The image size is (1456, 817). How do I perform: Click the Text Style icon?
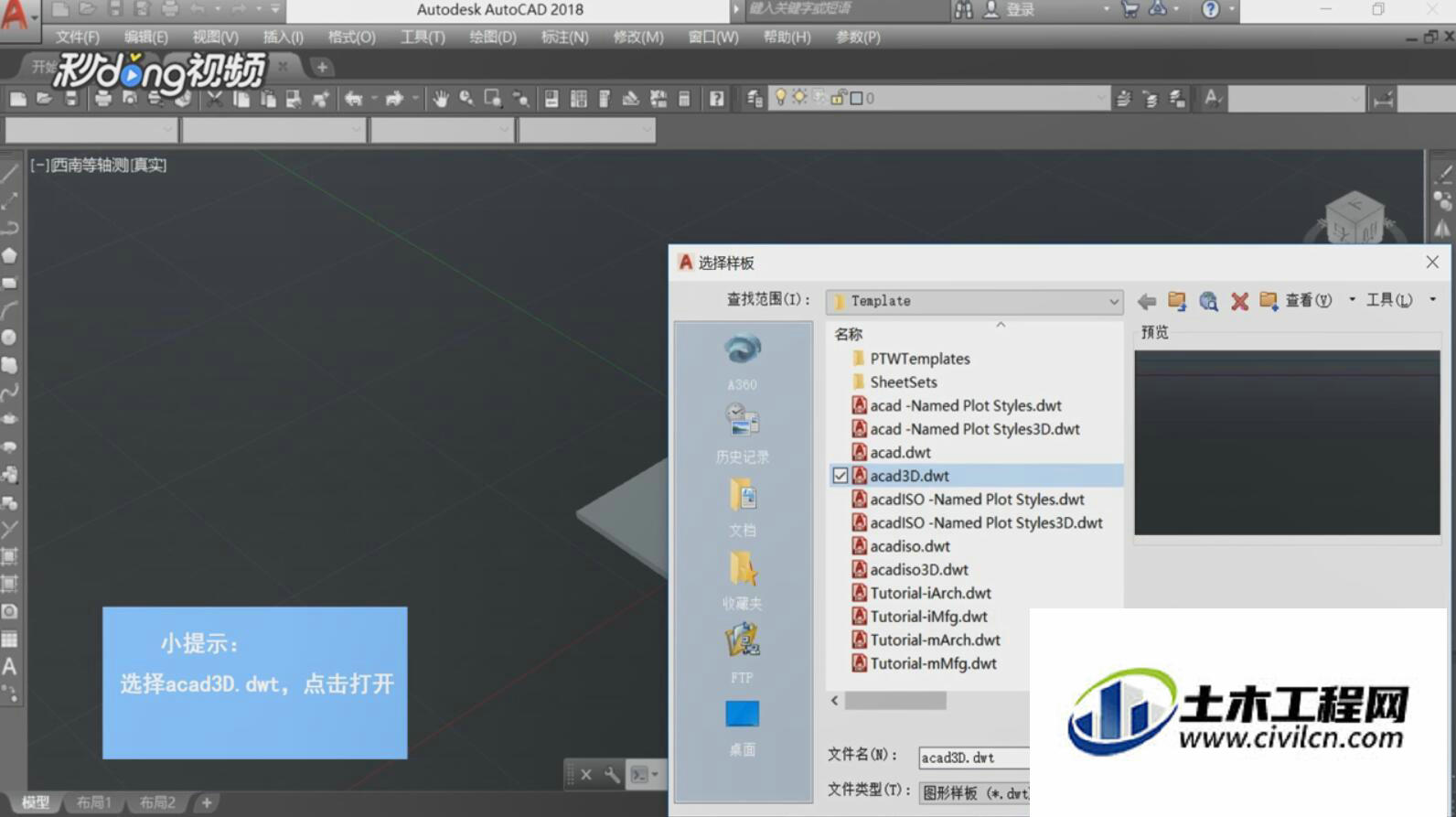pyautogui.click(x=1212, y=99)
